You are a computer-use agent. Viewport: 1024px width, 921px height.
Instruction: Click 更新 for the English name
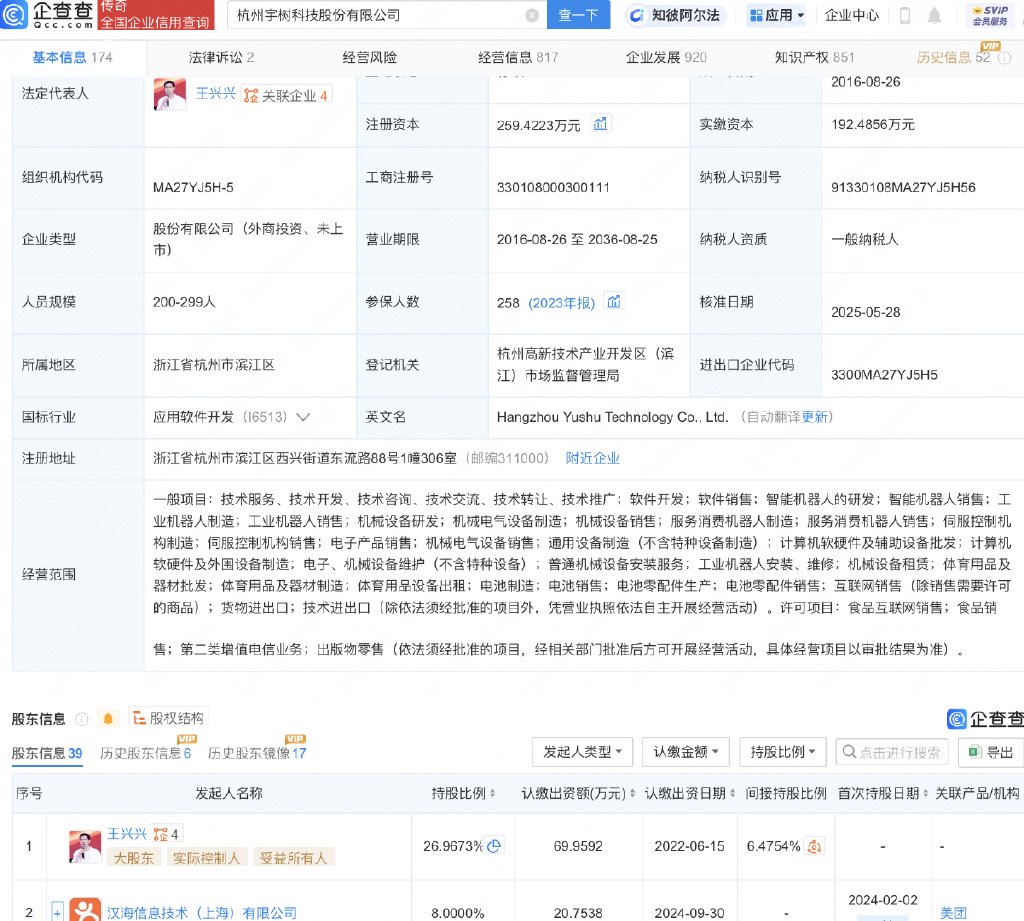point(814,417)
